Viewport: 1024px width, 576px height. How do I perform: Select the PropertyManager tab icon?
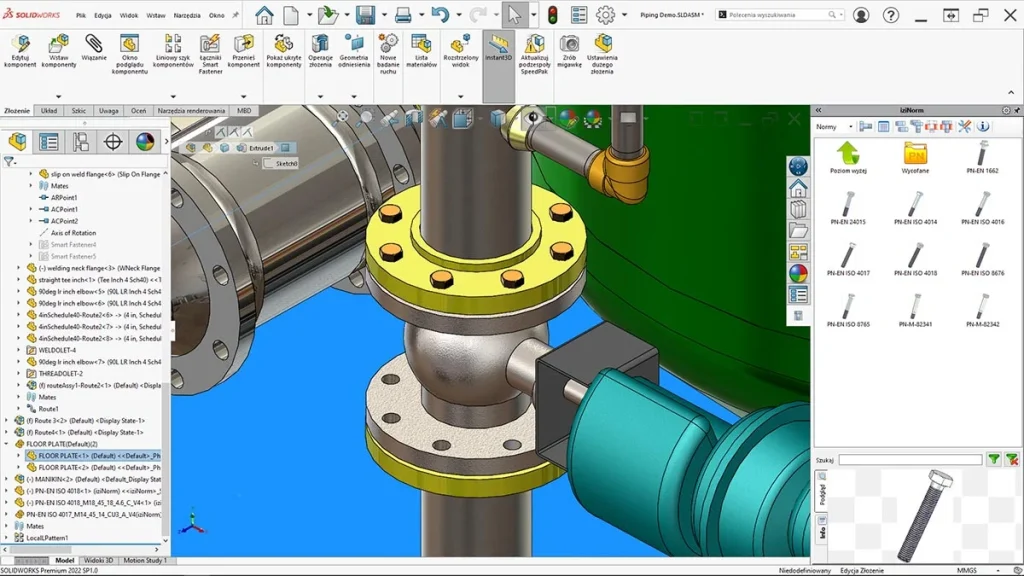click(x=49, y=142)
